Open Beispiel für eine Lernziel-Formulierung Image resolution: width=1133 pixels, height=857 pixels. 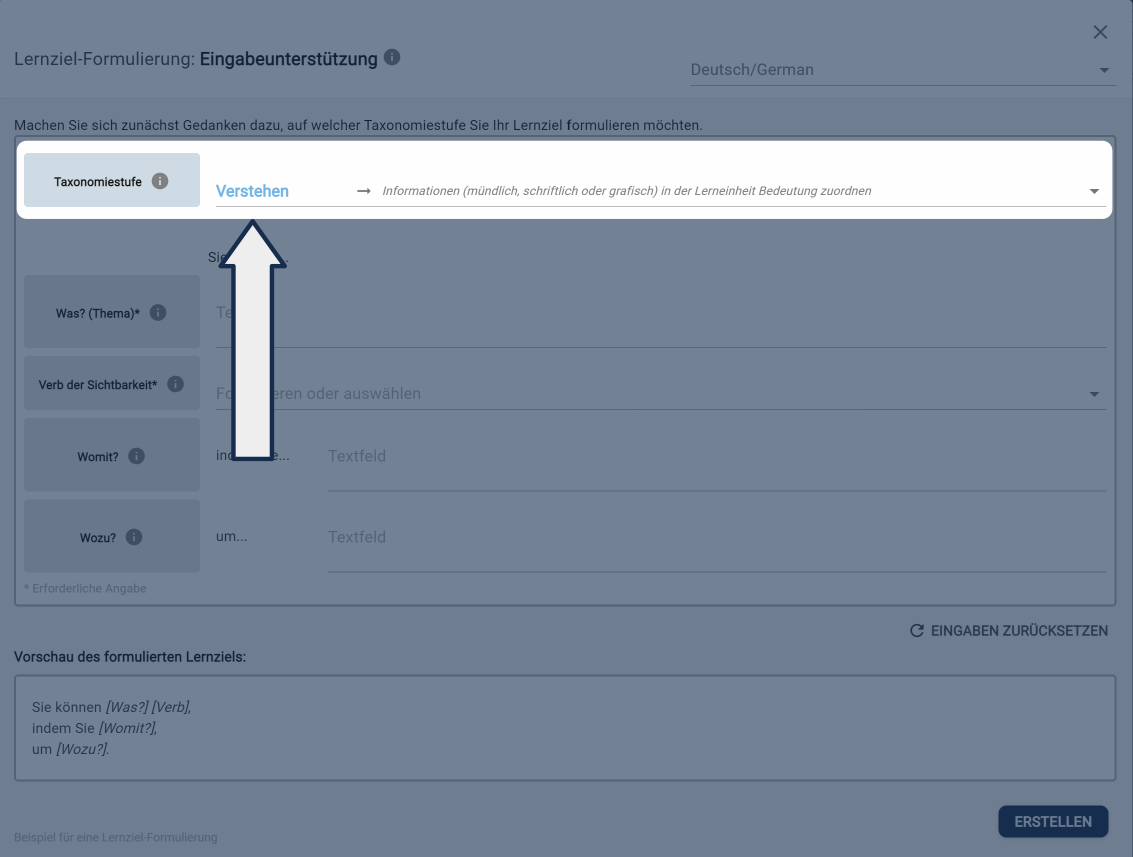pyautogui.click(x=116, y=837)
